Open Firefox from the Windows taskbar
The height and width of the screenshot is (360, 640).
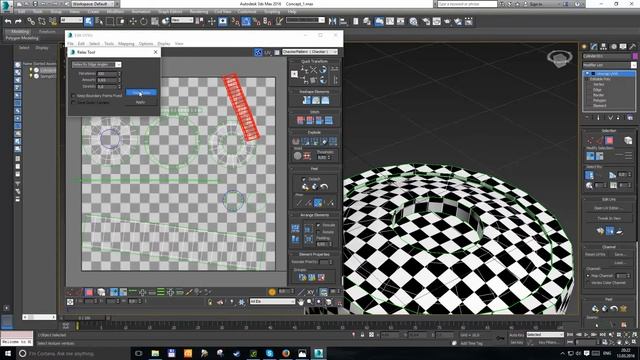(286, 353)
